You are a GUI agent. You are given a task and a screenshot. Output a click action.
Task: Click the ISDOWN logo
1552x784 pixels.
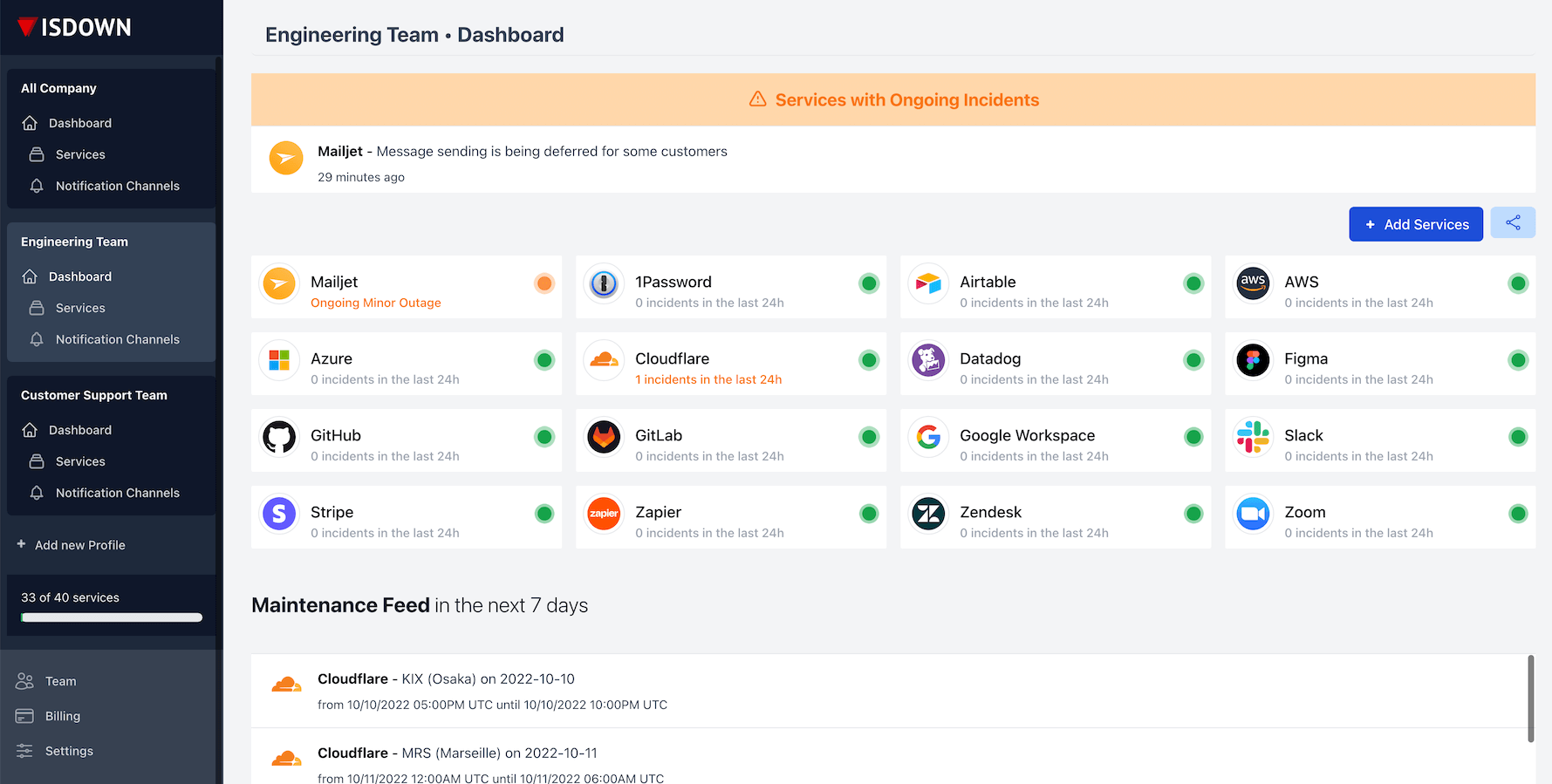[75, 27]
